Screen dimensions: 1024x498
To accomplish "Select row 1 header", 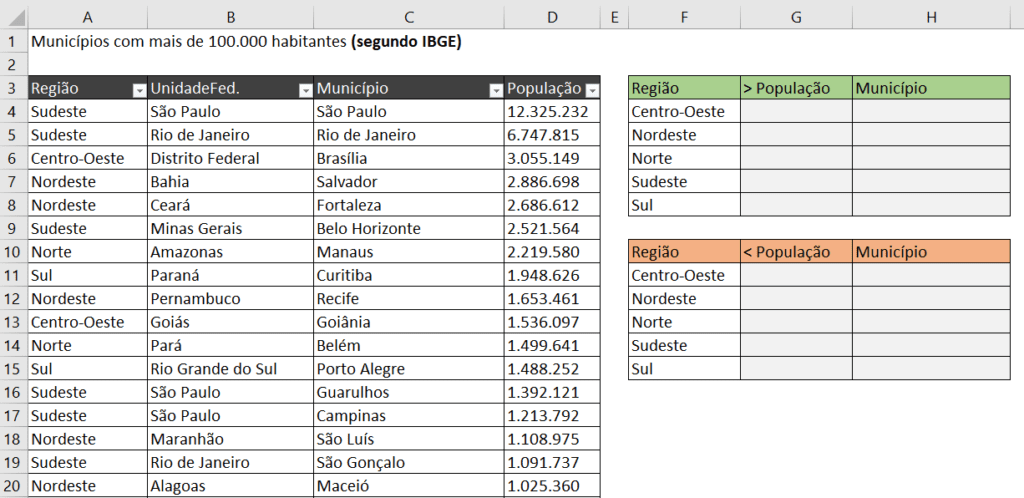I will (14, 42).
